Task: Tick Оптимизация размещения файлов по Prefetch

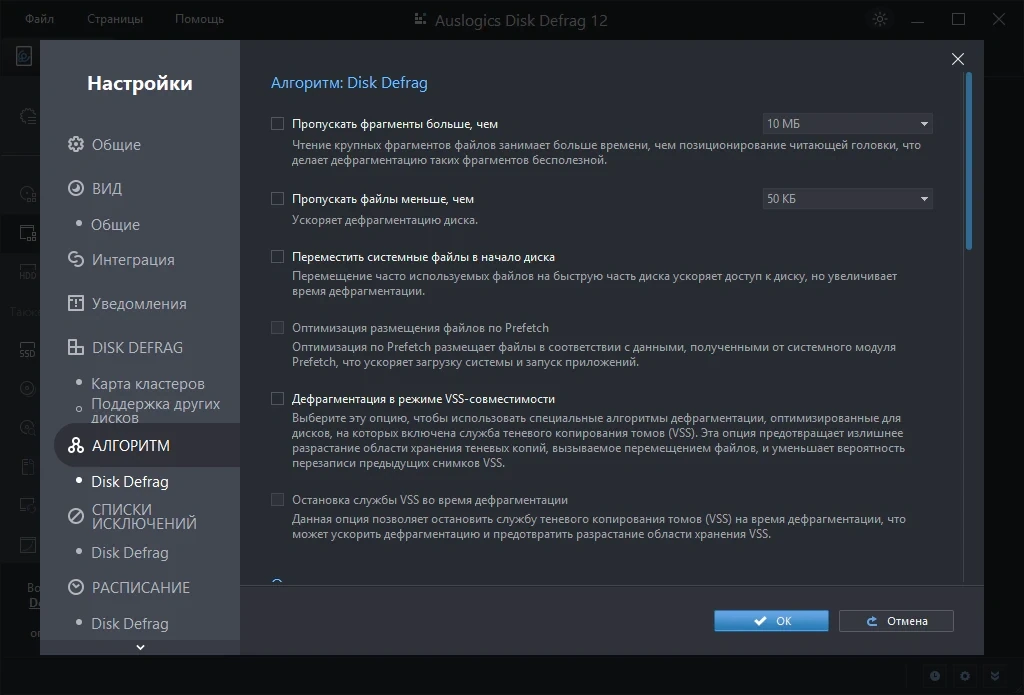Action: [278, 328]
